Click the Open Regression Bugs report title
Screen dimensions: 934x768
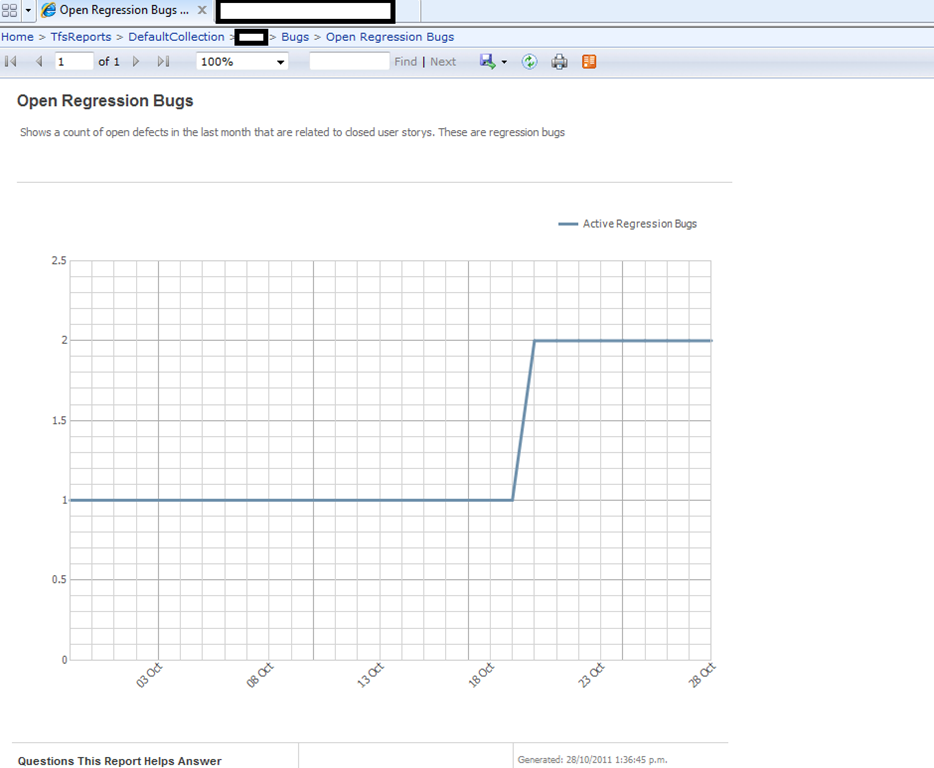(105, 101)
